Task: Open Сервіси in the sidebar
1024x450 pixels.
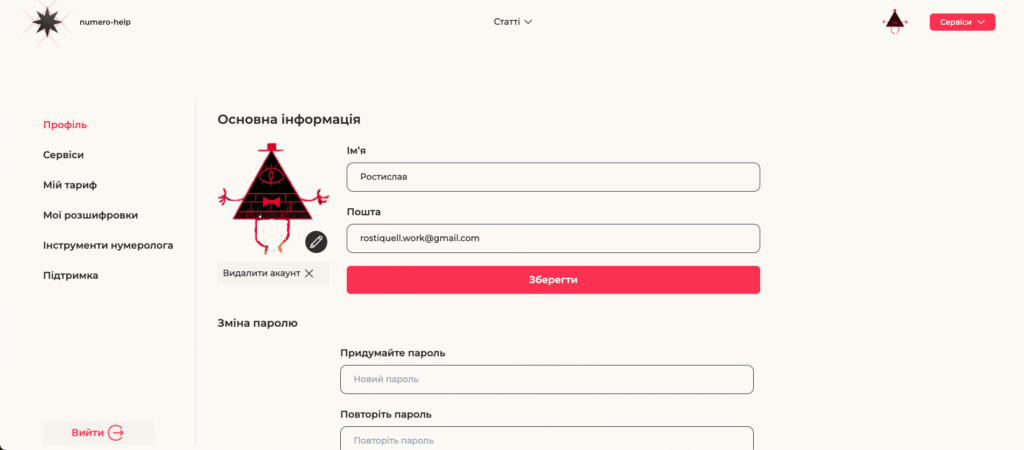Action: [x=63, y=155]
